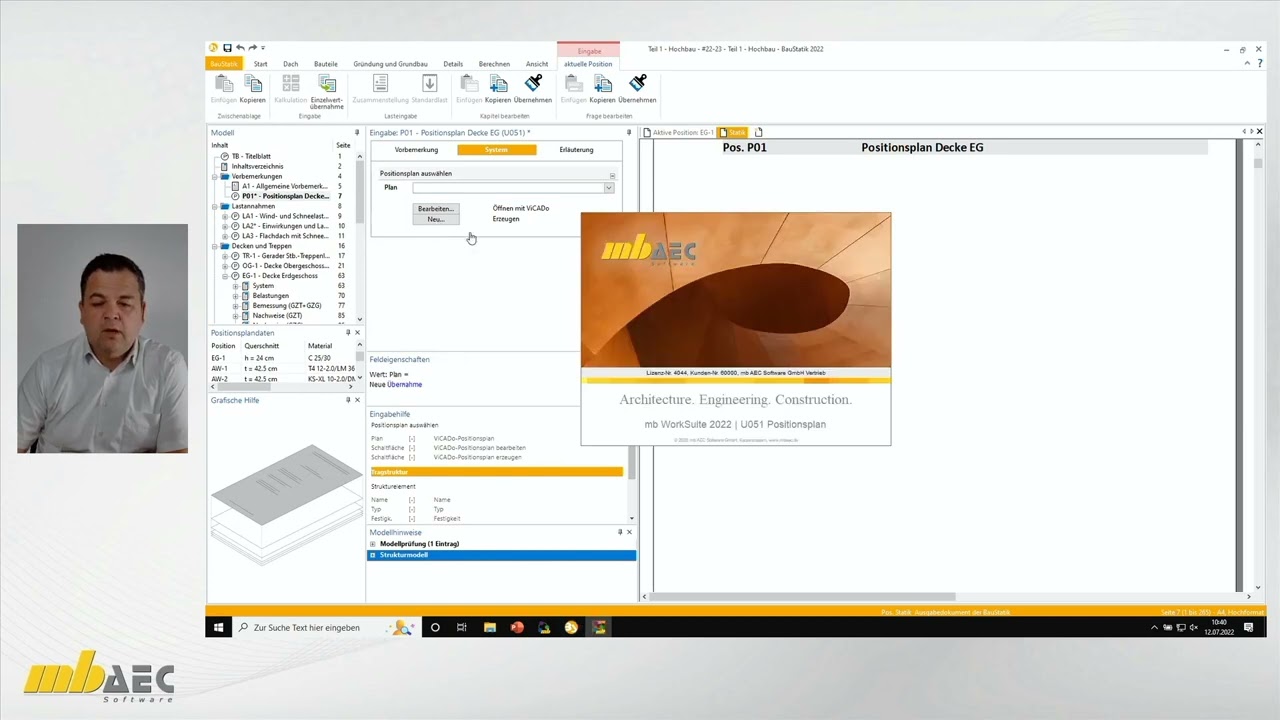Screen dimensions: 1280x720
Task: Select the Vorbemerkung input tab
Action: [416, 150]
